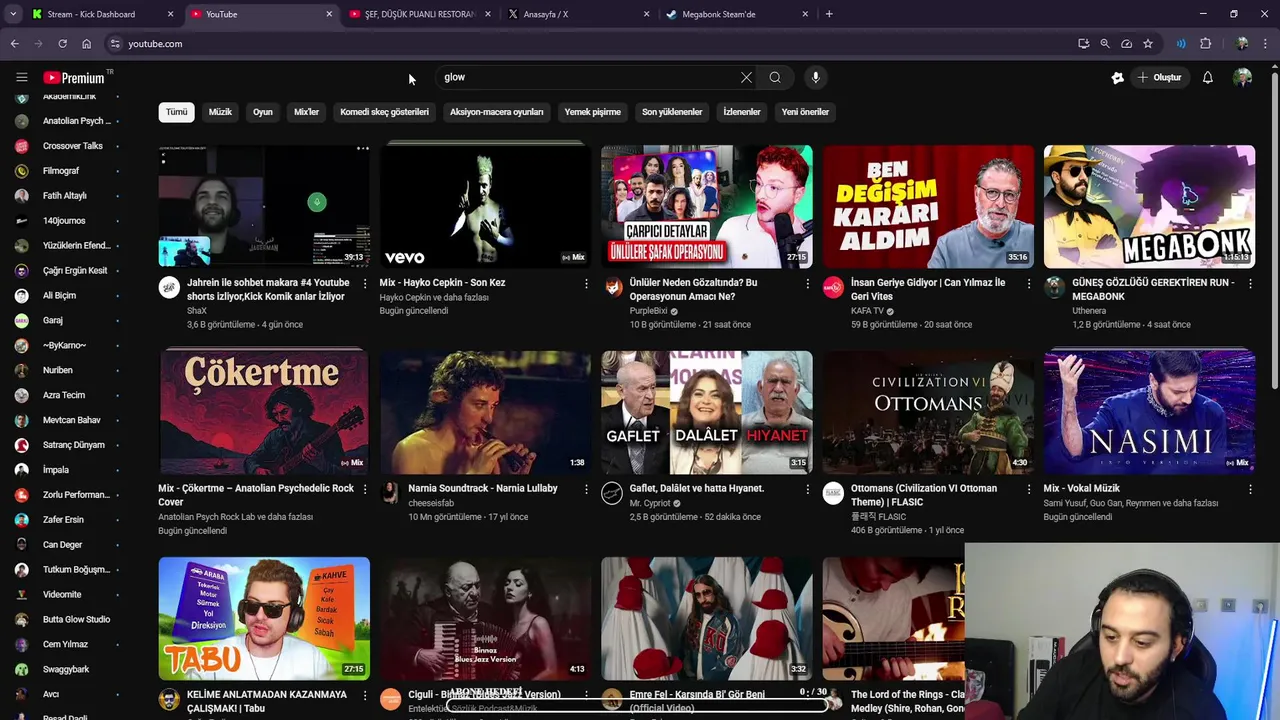
Task: Open Mr. Cypriot channel link
Action: [650, 503]
